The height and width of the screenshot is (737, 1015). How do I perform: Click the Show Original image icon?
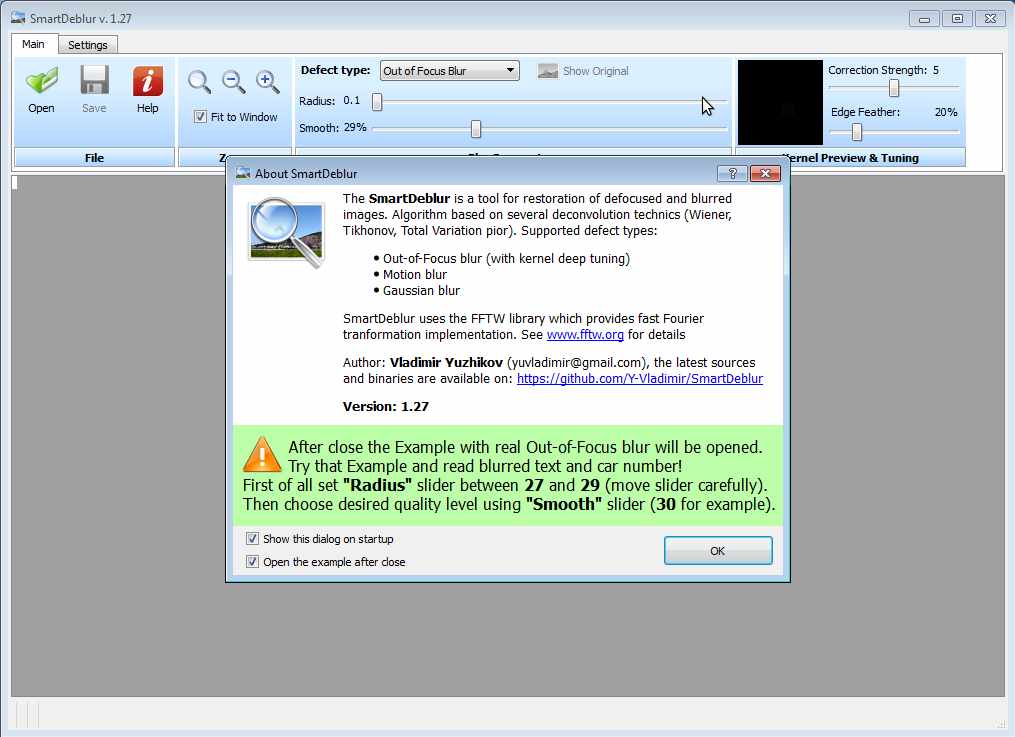[548, 71]
